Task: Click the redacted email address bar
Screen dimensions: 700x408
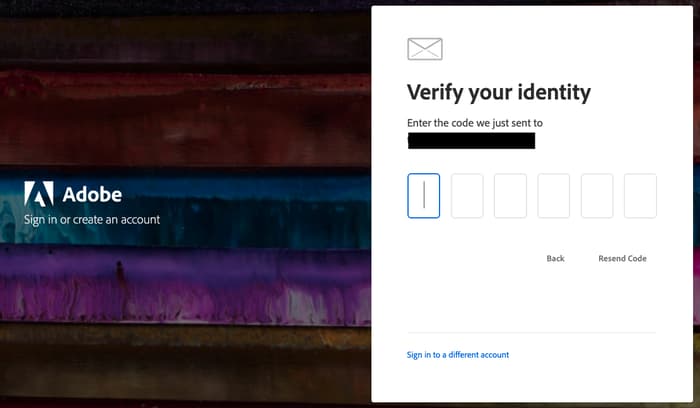Action: [x=471, y=141]
